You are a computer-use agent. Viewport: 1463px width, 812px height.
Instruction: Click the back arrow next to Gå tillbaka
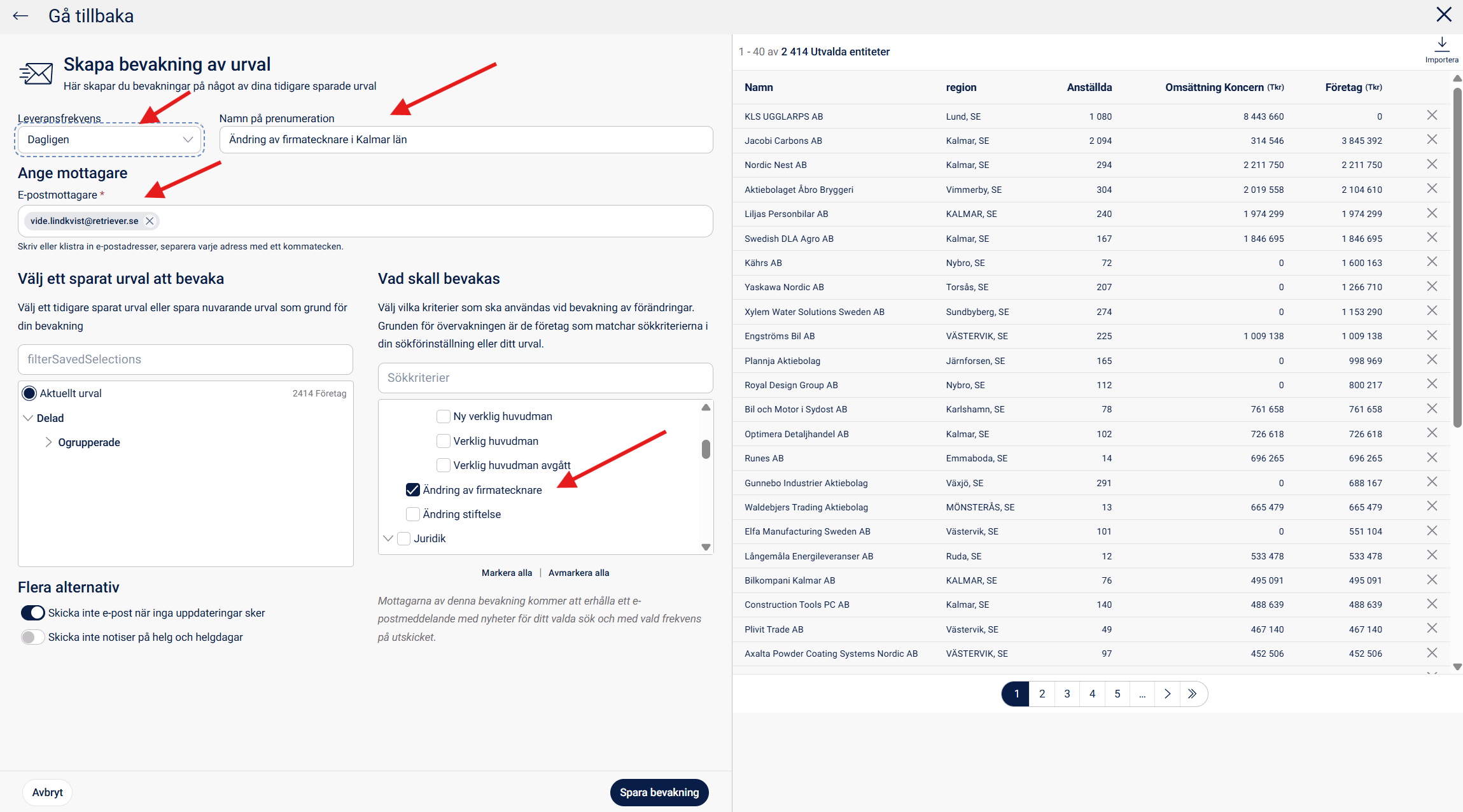tap(20, 16)
